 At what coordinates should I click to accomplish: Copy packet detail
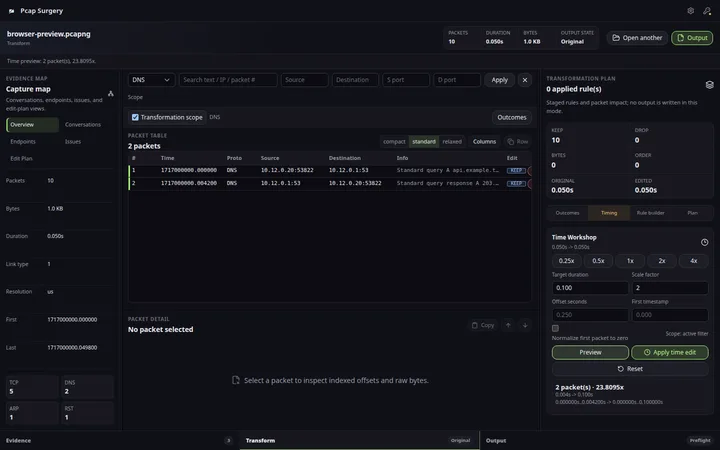pos(483,325)
